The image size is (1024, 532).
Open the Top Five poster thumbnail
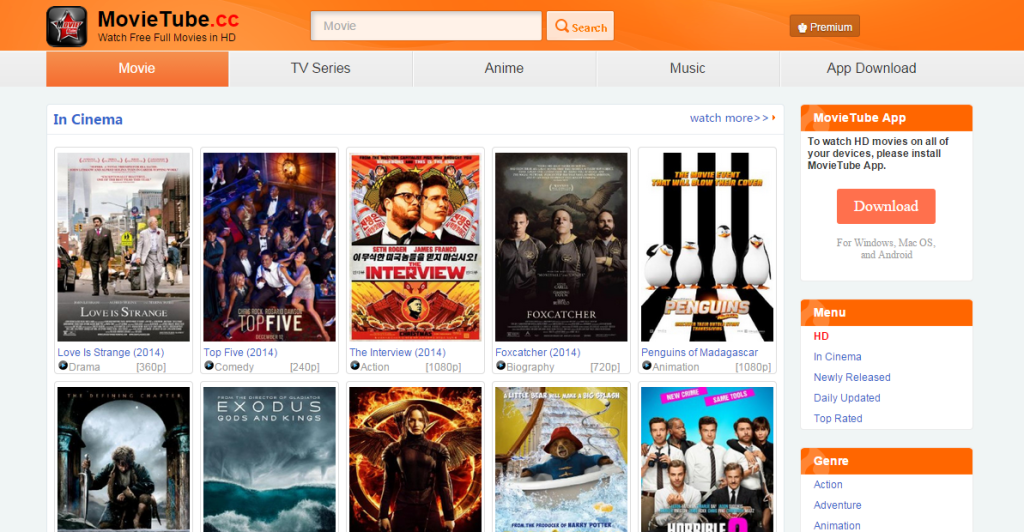(x=269, y=247)
